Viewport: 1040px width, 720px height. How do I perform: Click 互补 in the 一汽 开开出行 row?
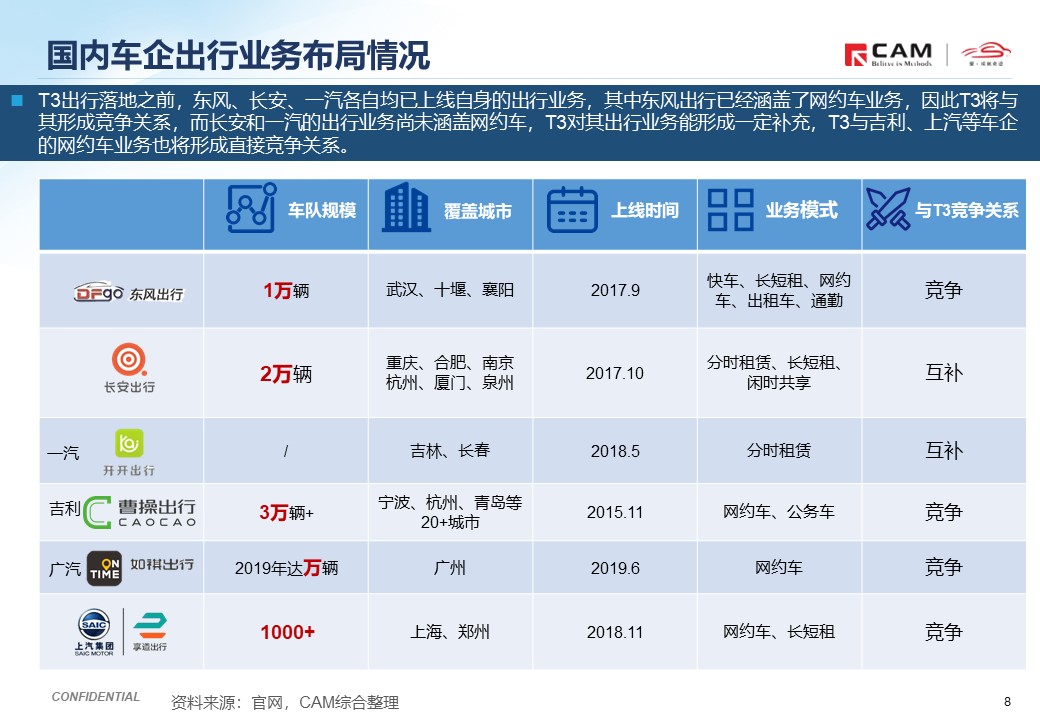pyautogui.click(x=944, y=451)
